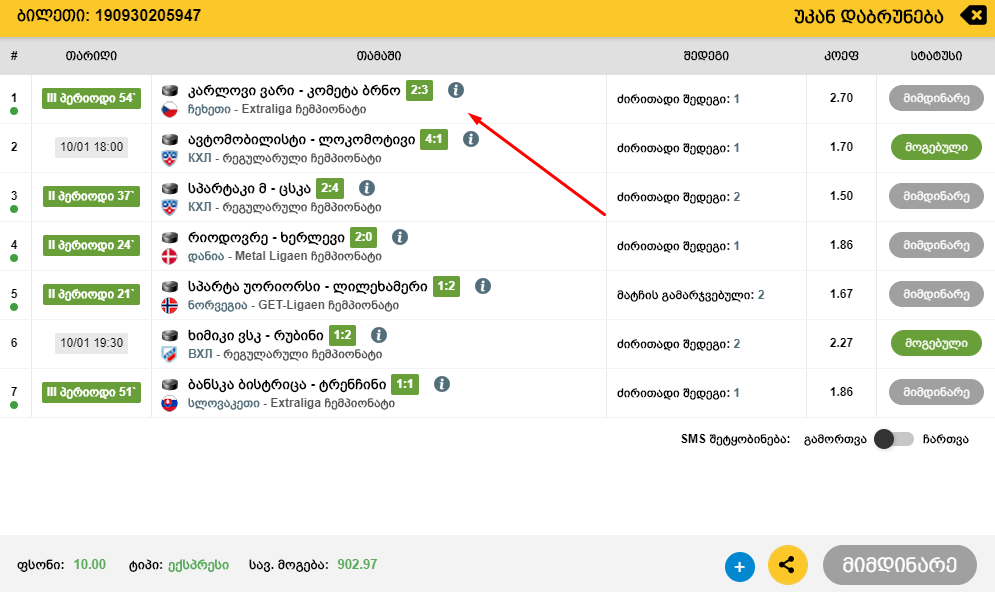Click the Denmark flag icon beside დანია

tap(169, 256)
